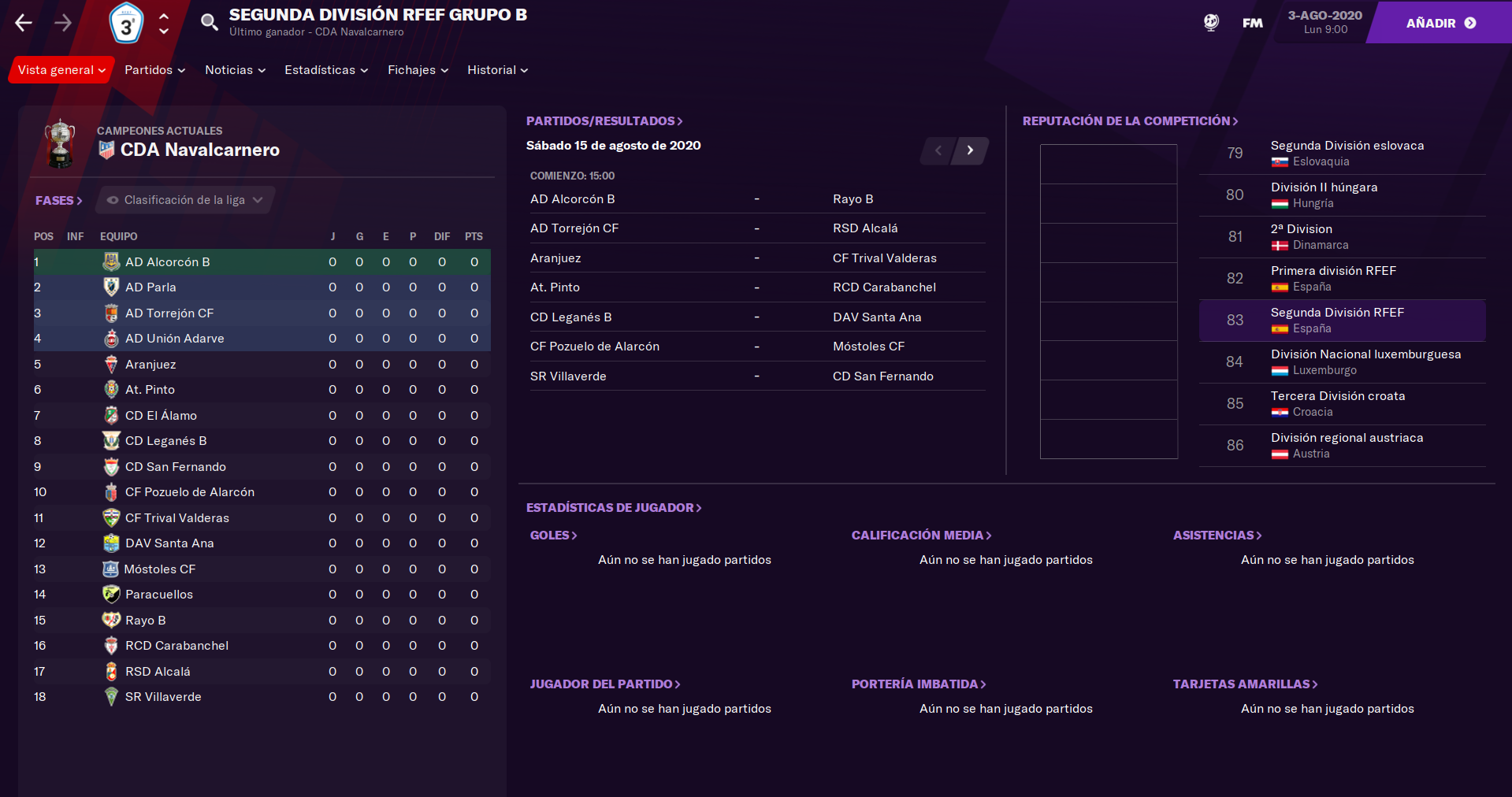Click RSD Alcalá crest in table
This screenshot has height=797, width=1512.
tap(111, 672)
